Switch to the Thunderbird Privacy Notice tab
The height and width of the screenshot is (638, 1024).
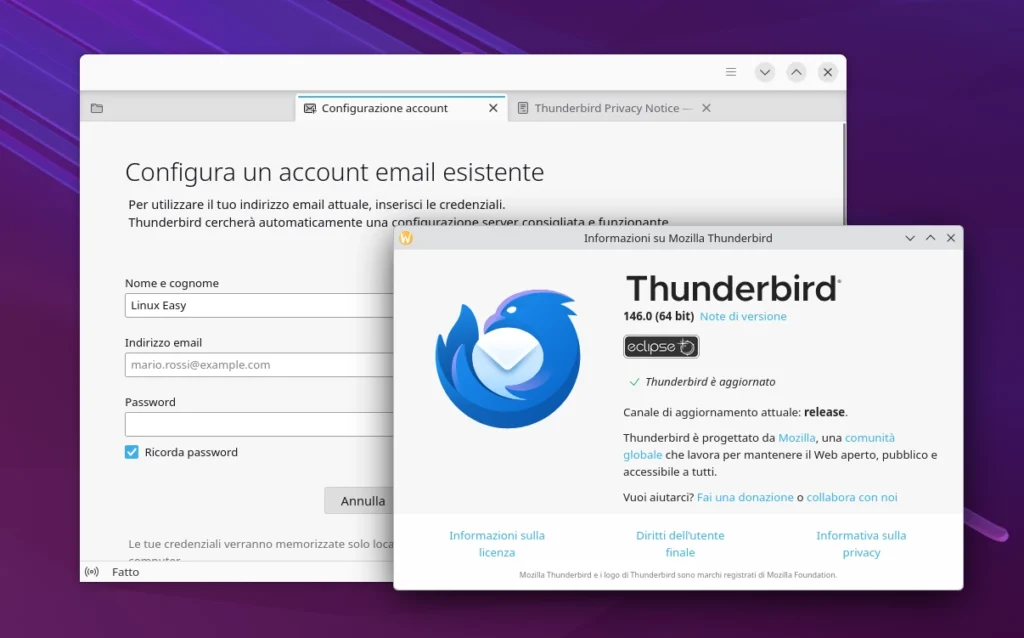point(610,107)
